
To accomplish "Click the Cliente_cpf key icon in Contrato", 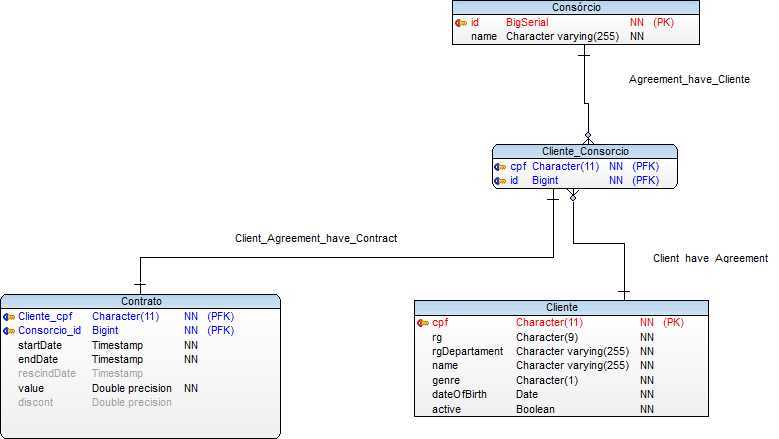I will tap(9, 317).
